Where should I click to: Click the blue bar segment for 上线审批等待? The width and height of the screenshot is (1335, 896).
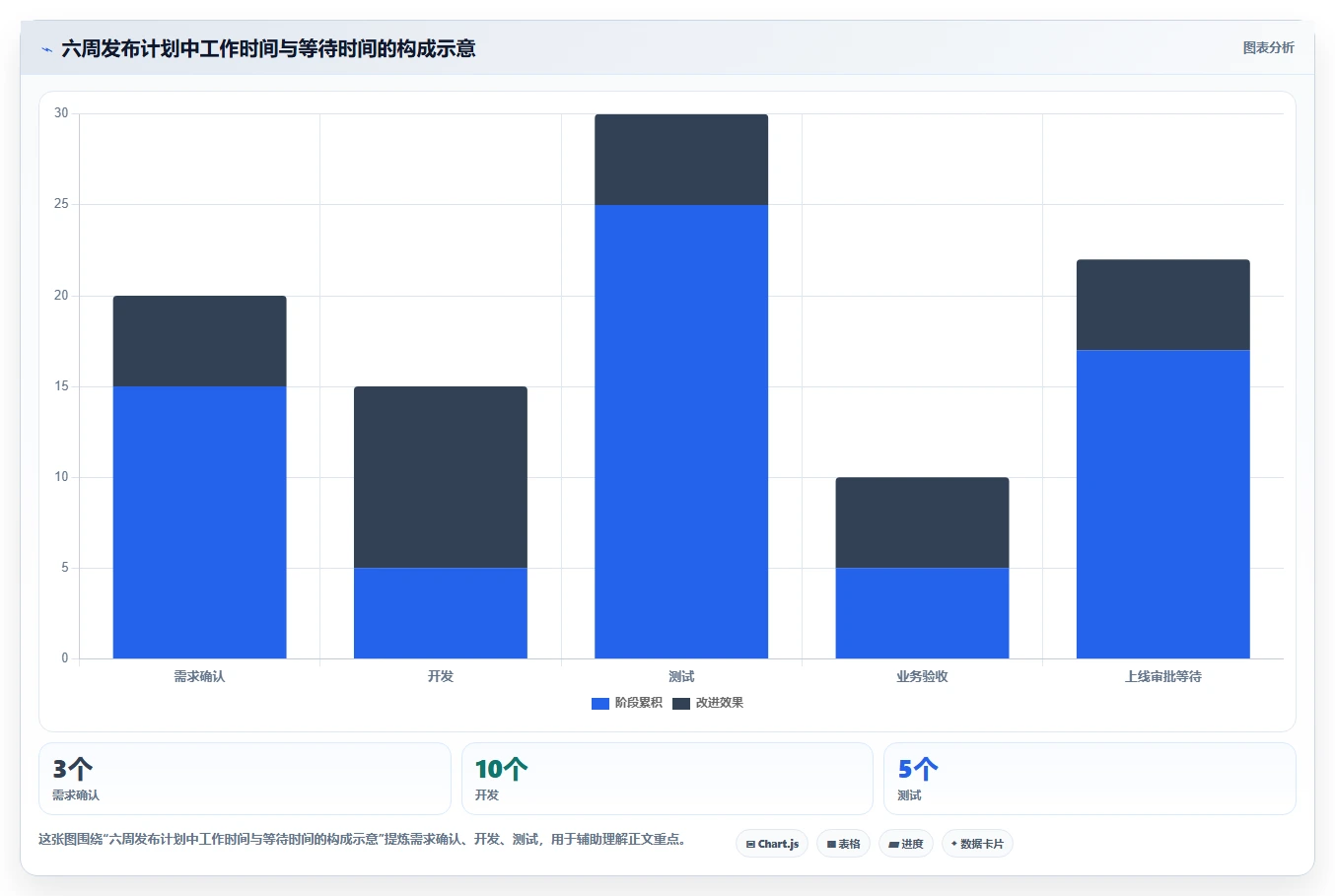coord(1163,504)
